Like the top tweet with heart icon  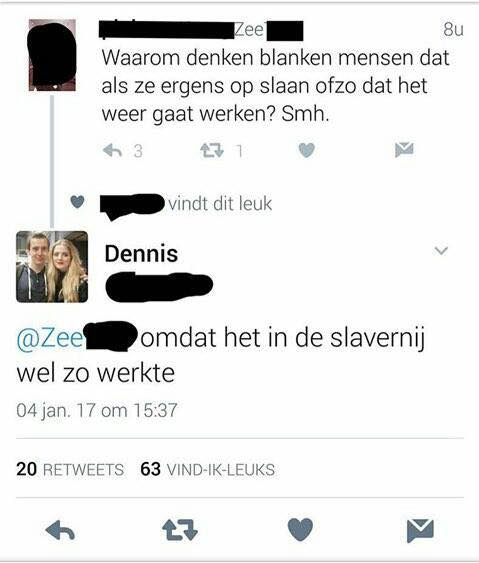(307, 150)
